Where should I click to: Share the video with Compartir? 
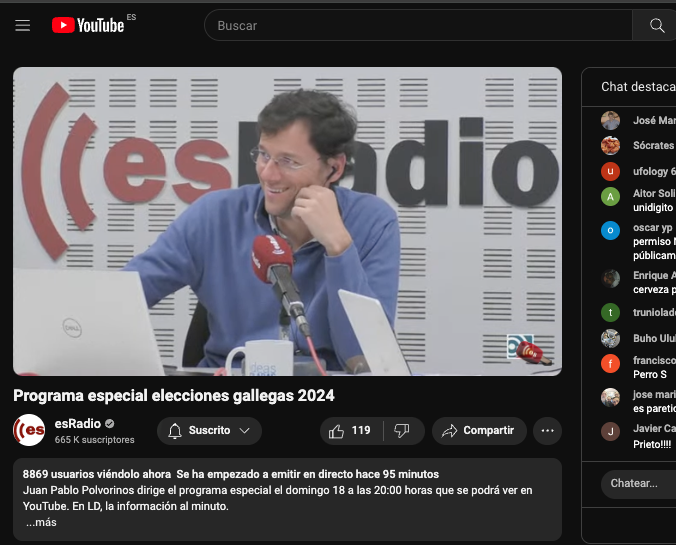pyautogui.click(x=478, y=431)
